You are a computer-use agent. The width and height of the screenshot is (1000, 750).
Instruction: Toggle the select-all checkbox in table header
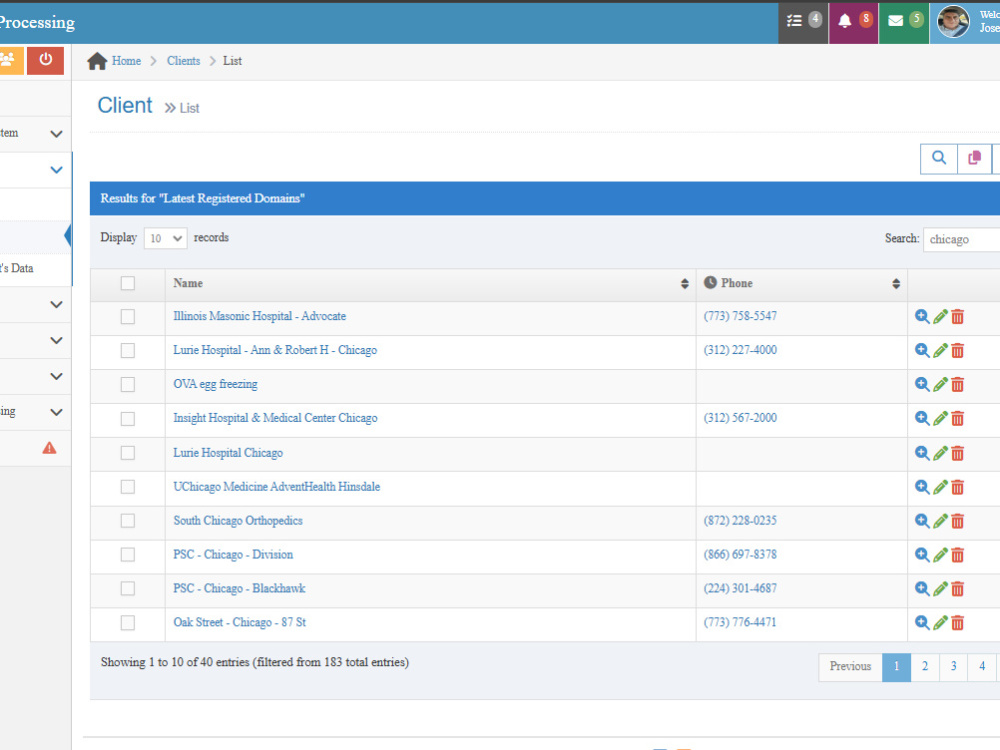[128, 283]
